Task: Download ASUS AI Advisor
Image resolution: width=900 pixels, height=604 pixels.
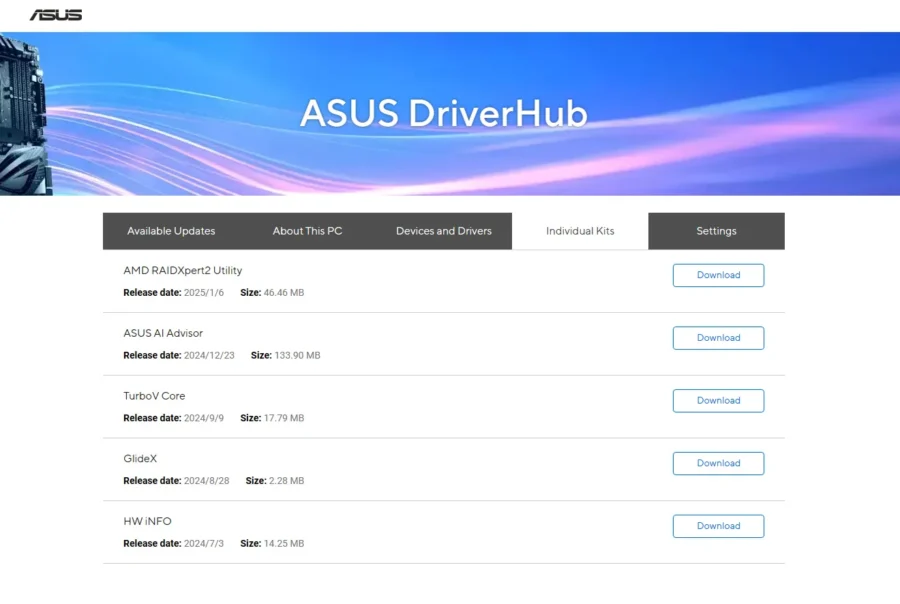Action: [x=718, y=338]
